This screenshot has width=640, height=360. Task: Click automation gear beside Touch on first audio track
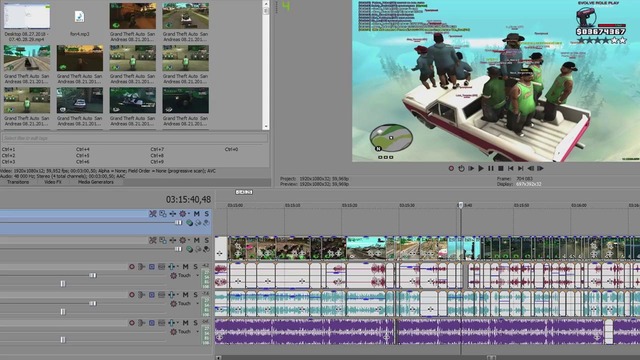173,276
